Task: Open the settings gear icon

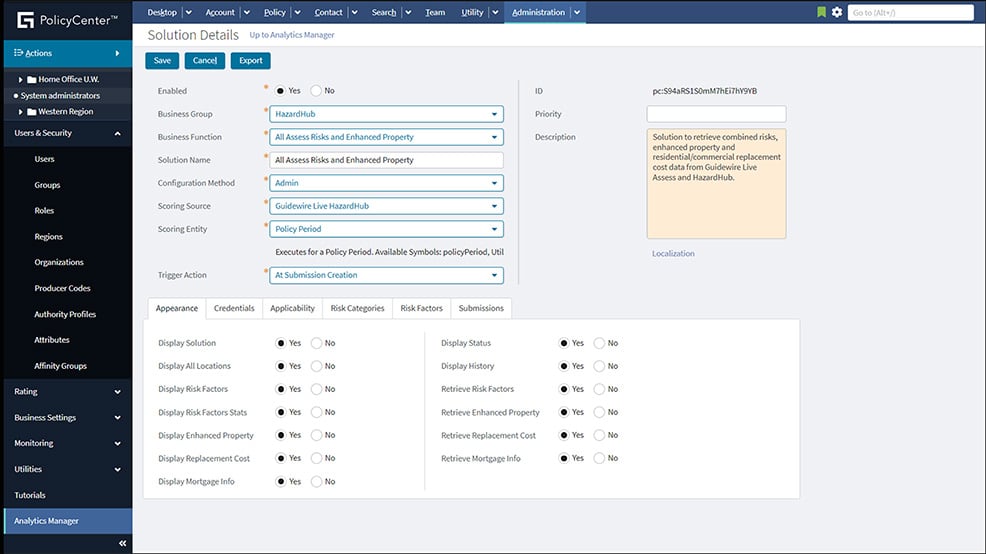Action: click(837, 12)
